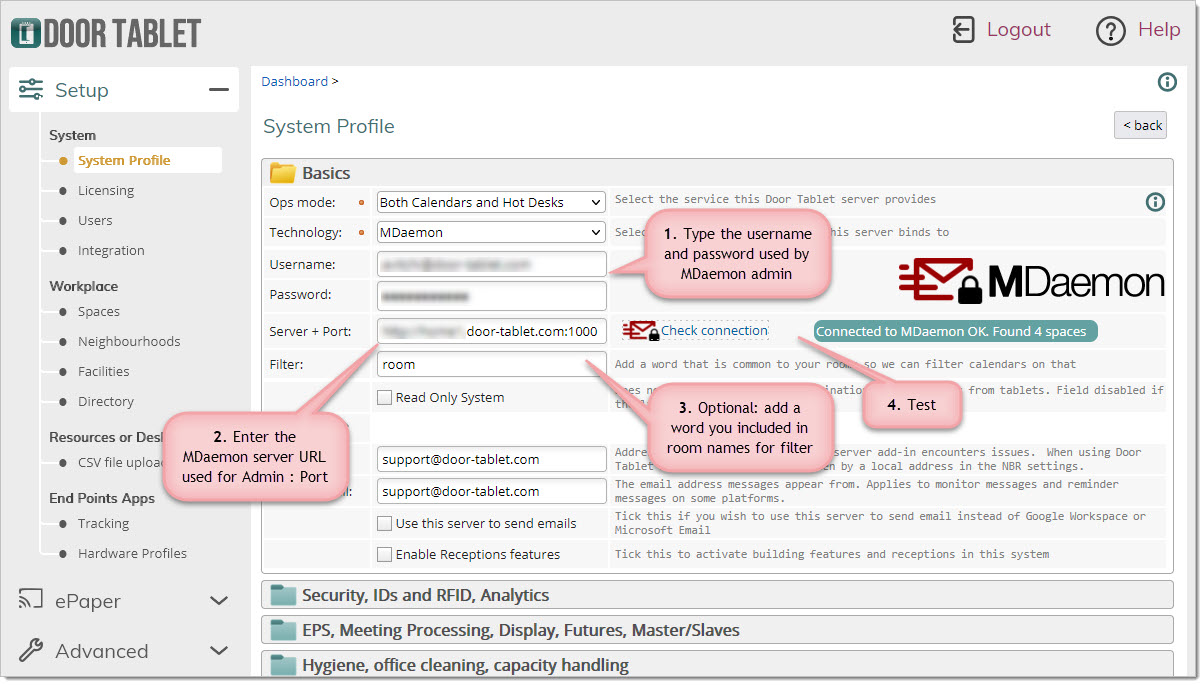Click the Basics folder icon
The width and height of the screenshot is (1204, 685).
point(282,173)
